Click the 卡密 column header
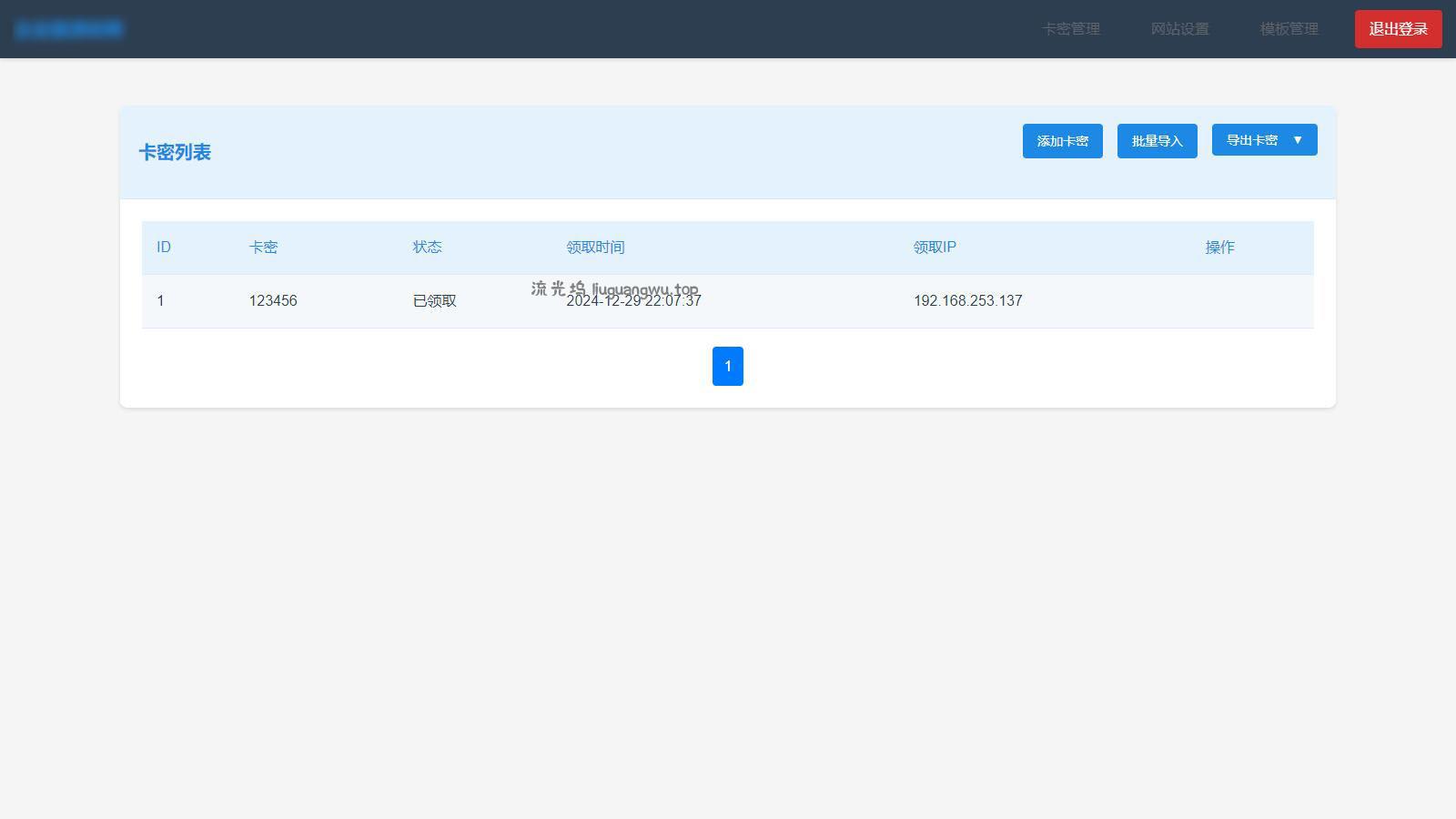Image resolution: width=1456 pixels, height=819 pixels. point(263,248)
